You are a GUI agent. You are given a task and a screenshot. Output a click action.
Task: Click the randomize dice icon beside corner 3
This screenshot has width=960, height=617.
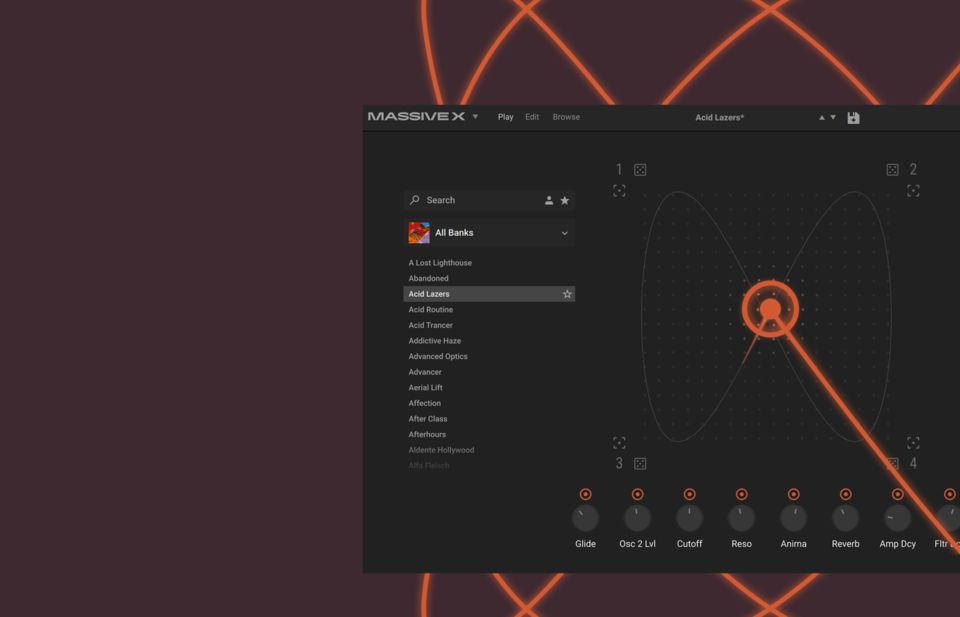[640, 464]
